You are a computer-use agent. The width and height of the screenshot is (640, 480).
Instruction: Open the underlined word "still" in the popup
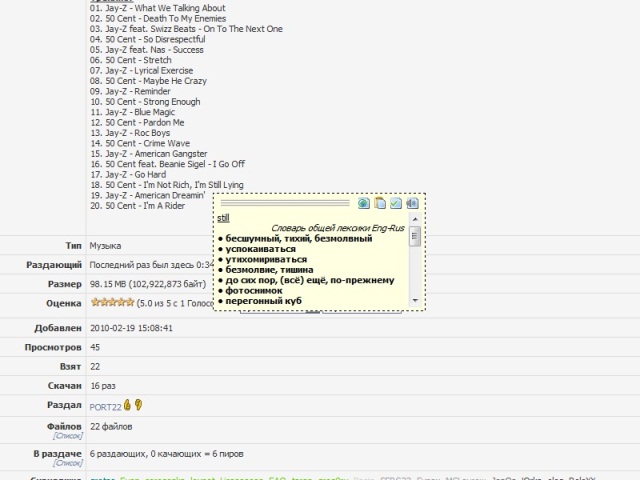(223, 218)
